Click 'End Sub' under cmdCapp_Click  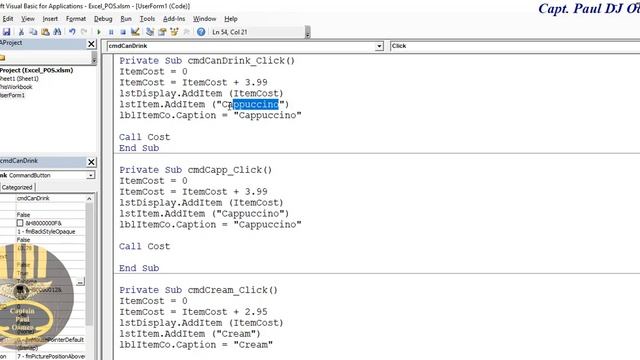pos(139,268)
